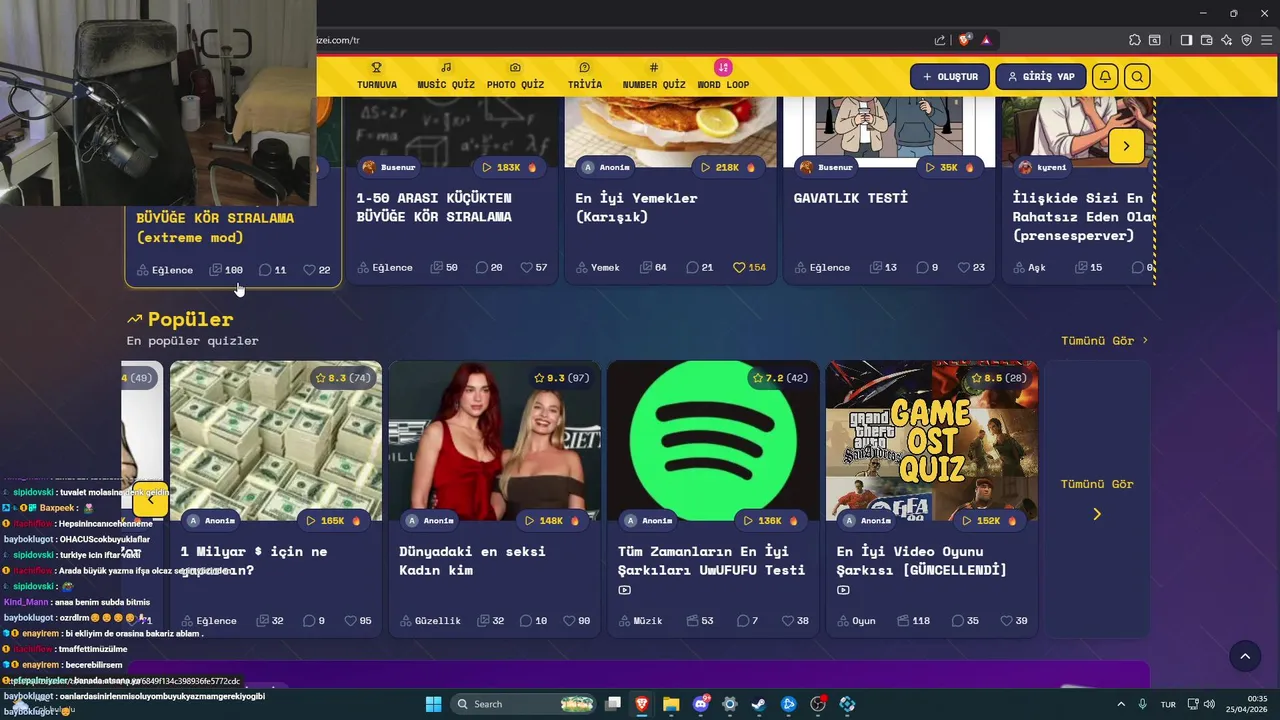Click the GİRİŞ YAP login button
1280x720 pixels.
(x=1041, y=77)
